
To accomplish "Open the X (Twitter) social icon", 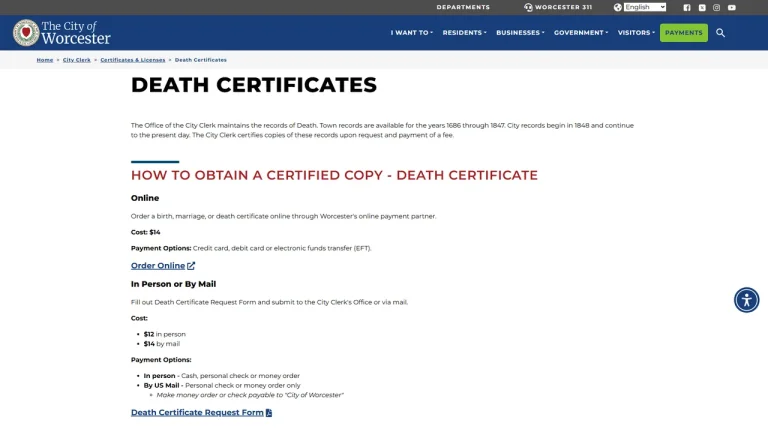I will tap(702, 7).
